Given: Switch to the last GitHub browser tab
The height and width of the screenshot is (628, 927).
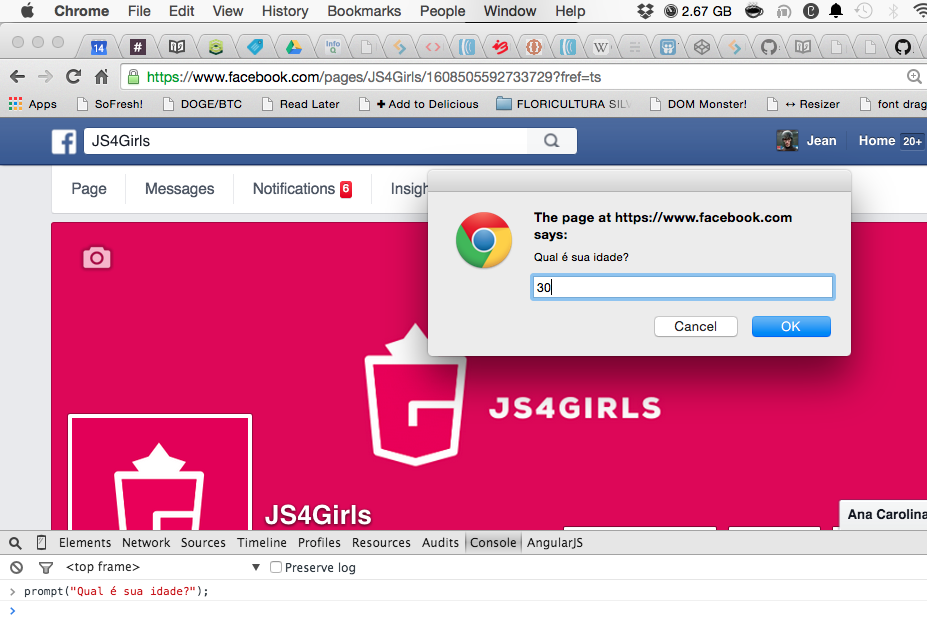Looking at the screenshot, I should [x=903, y=47].
